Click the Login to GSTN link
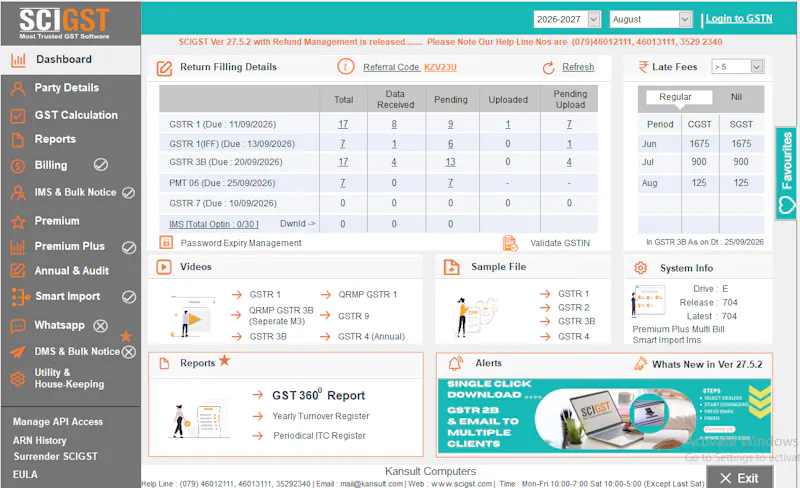Viewport: 800px width, 488px height. (739, 18)
